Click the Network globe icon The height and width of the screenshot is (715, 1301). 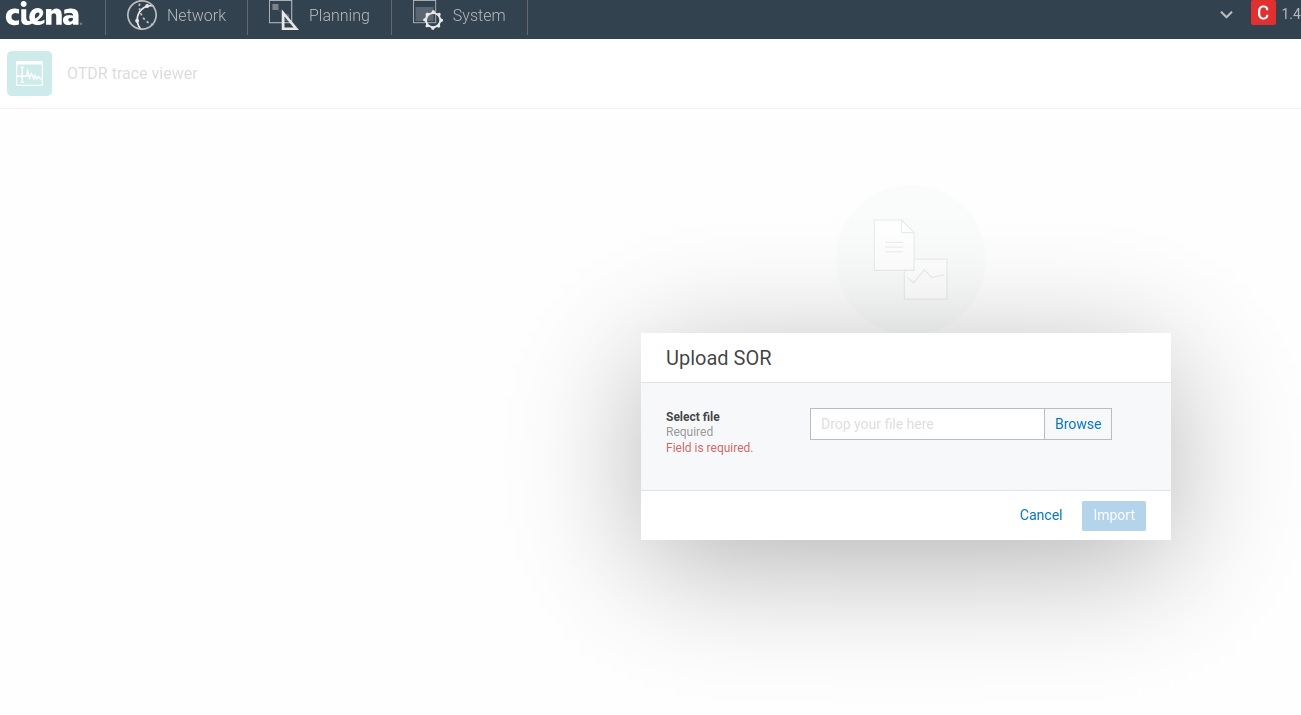pos(141,15)
